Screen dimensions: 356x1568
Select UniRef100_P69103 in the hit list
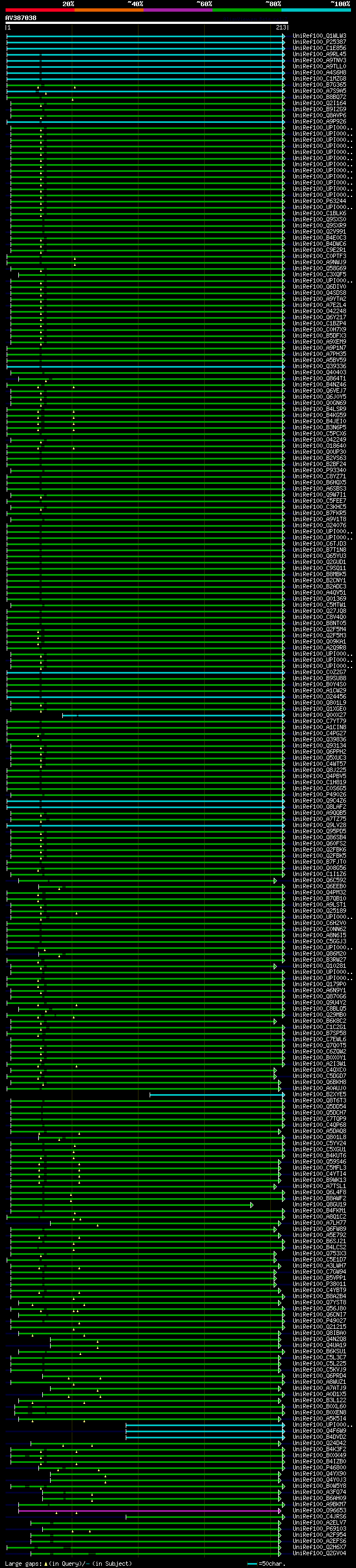pyautogui.click(x=319, y=1529)
